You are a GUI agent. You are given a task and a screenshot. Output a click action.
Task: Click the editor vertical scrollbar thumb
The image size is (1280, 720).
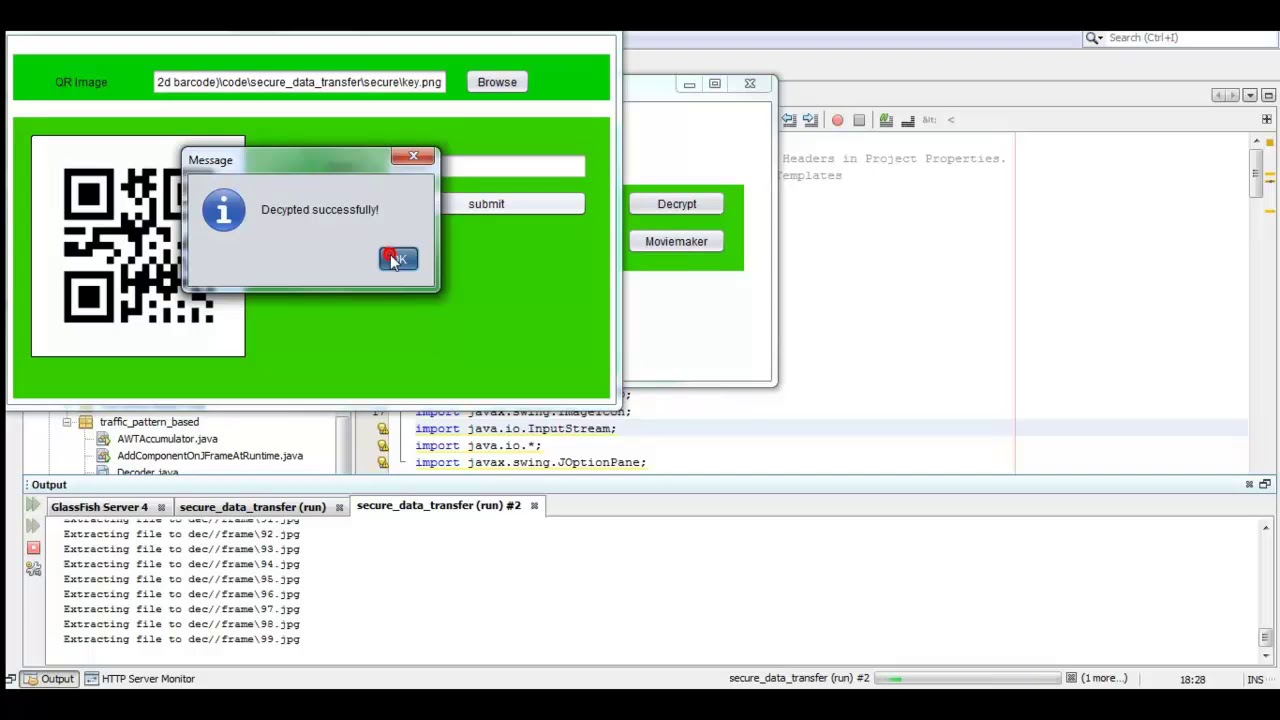1255,175
